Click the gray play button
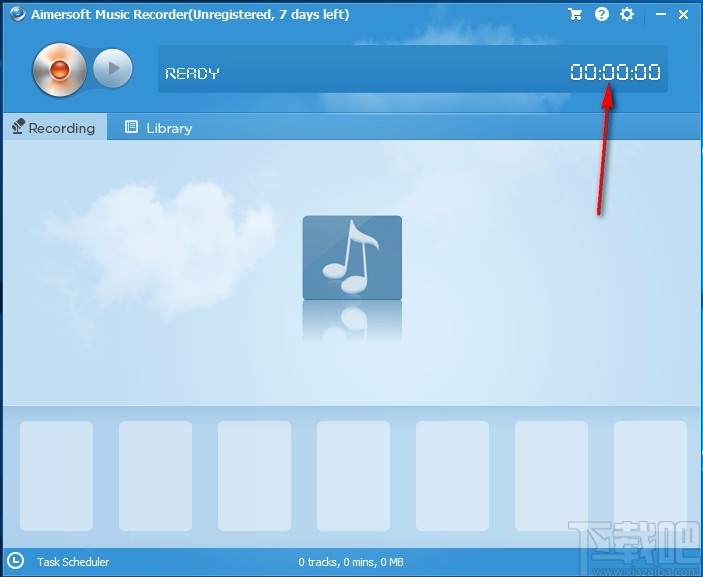 click(113, 68)
